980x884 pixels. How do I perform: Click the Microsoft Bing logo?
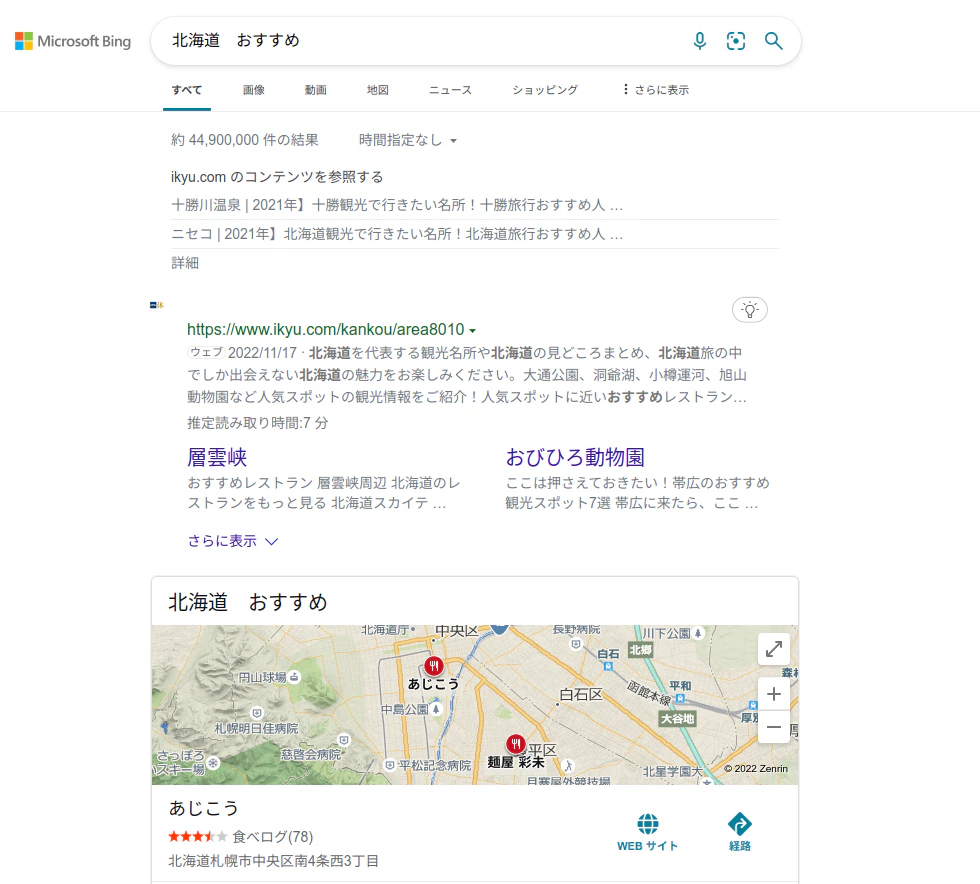coord(73,41)
